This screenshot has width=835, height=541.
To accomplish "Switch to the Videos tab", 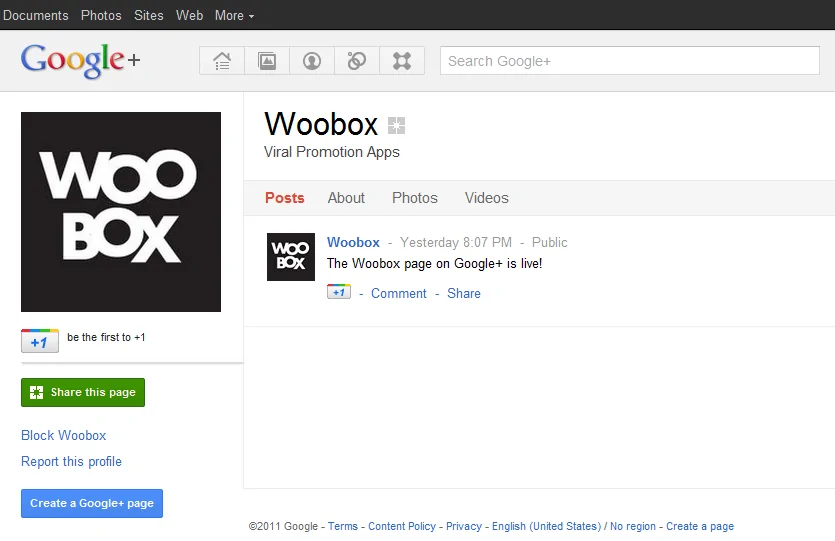I will click(x=487, y=198).
